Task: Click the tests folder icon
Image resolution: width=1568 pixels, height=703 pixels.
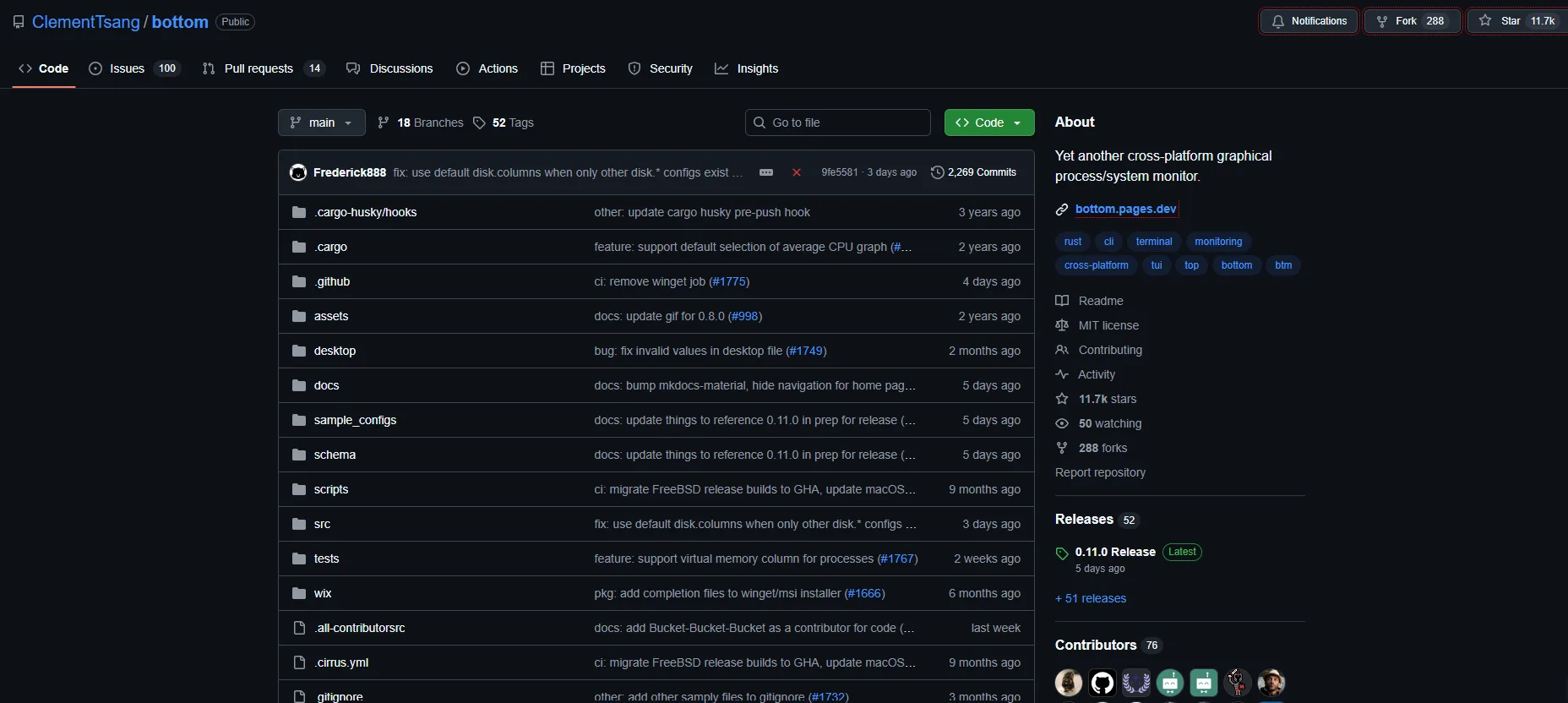Action: tap(299, 559)
